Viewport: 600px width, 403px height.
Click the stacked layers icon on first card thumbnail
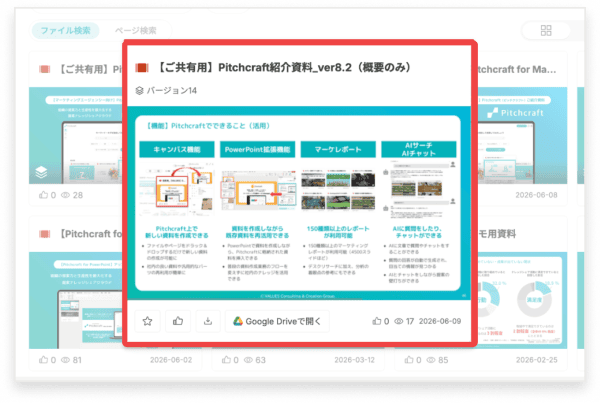[41, 173]
